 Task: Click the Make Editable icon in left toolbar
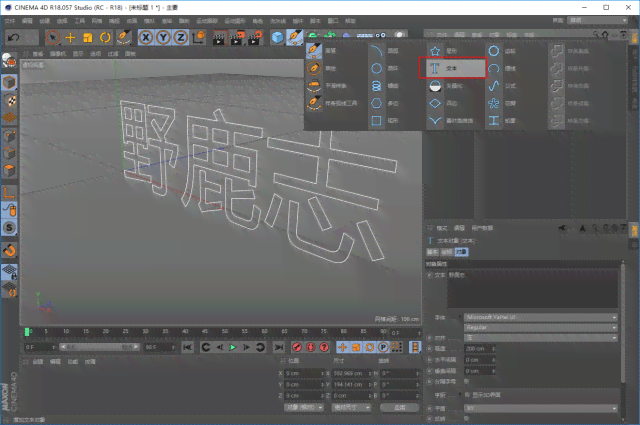tap(9, 60)
